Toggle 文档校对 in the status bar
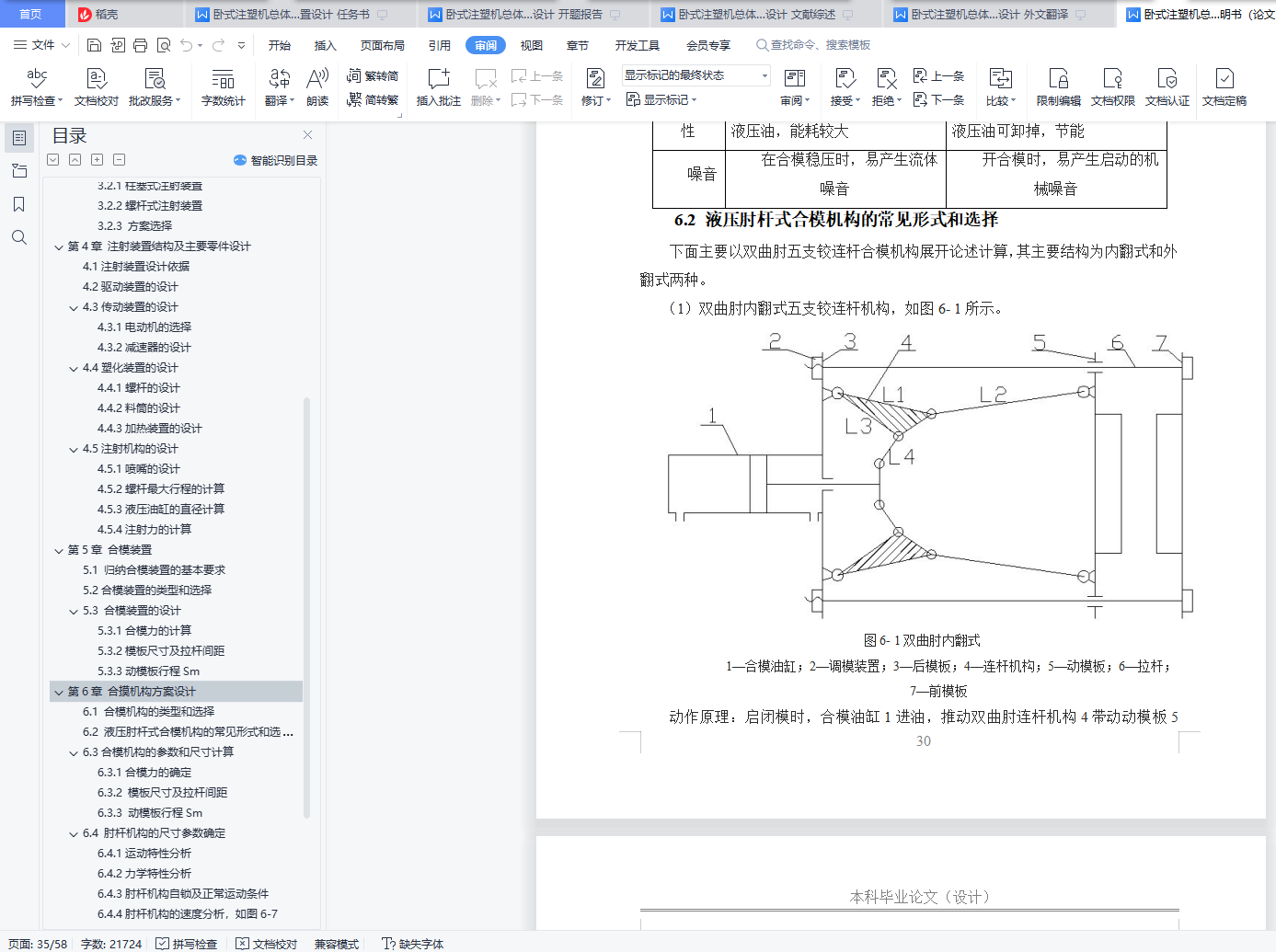Image resolution: width=1276 pixels, height=952 pixels. click(267, 944)
